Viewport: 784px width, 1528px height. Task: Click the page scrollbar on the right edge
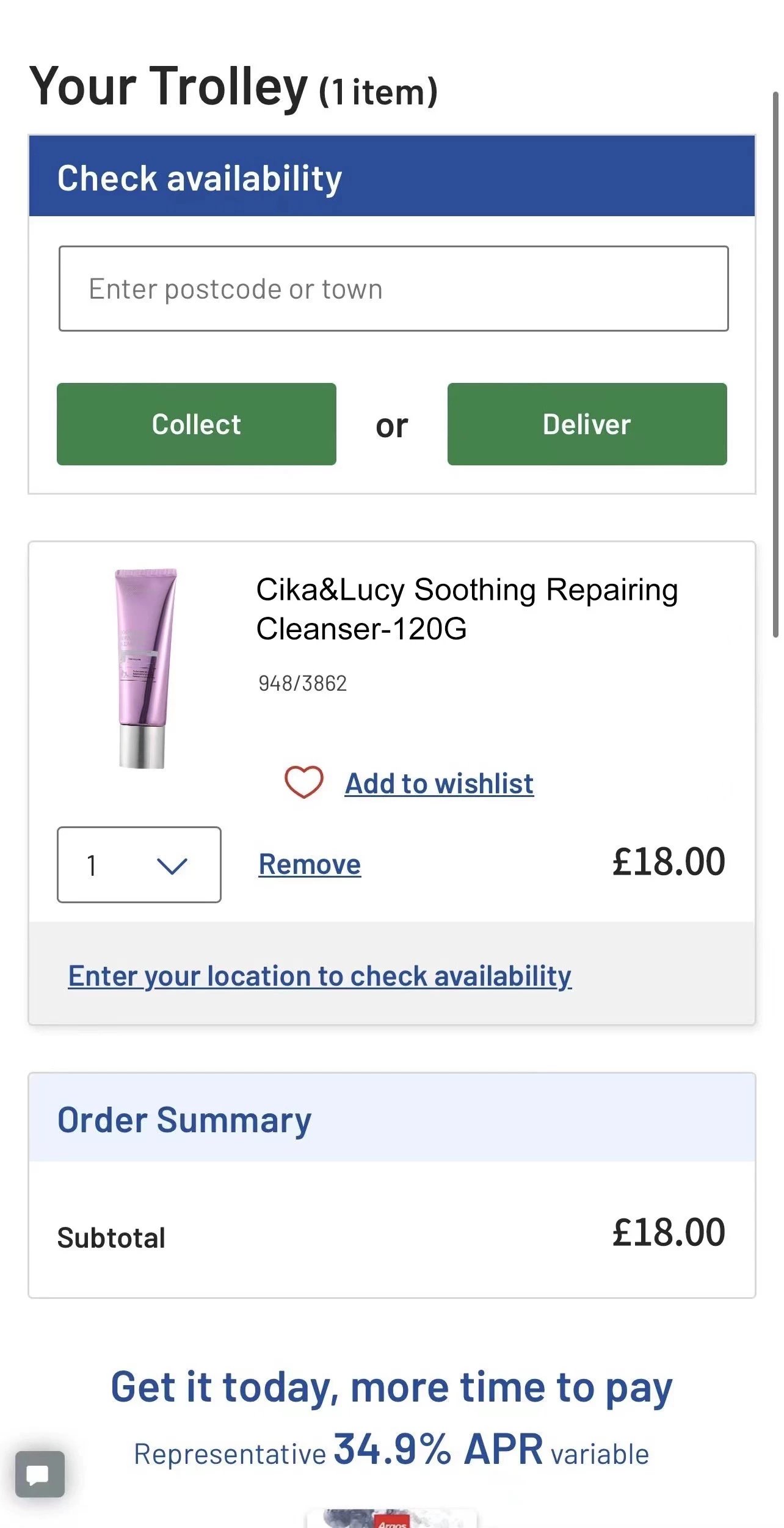pos(775,366)
